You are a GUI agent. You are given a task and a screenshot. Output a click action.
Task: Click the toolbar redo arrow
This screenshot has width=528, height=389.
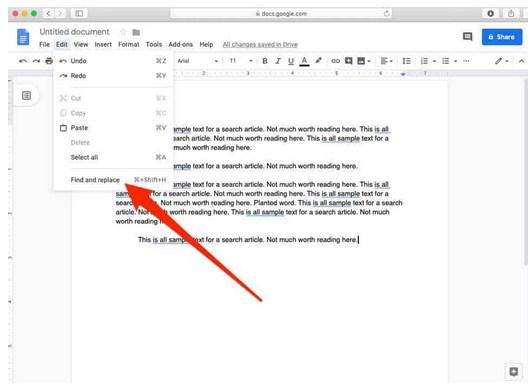[36, 61]
